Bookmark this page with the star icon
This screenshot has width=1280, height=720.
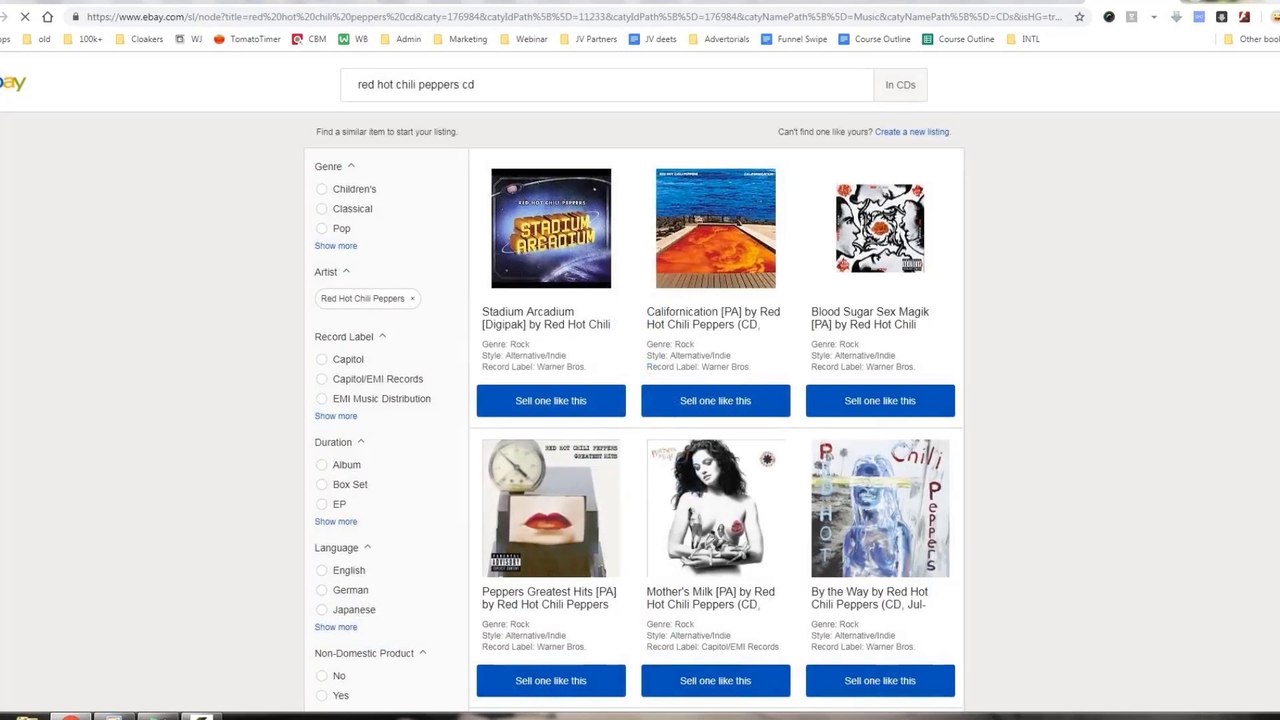[1079, 17]
